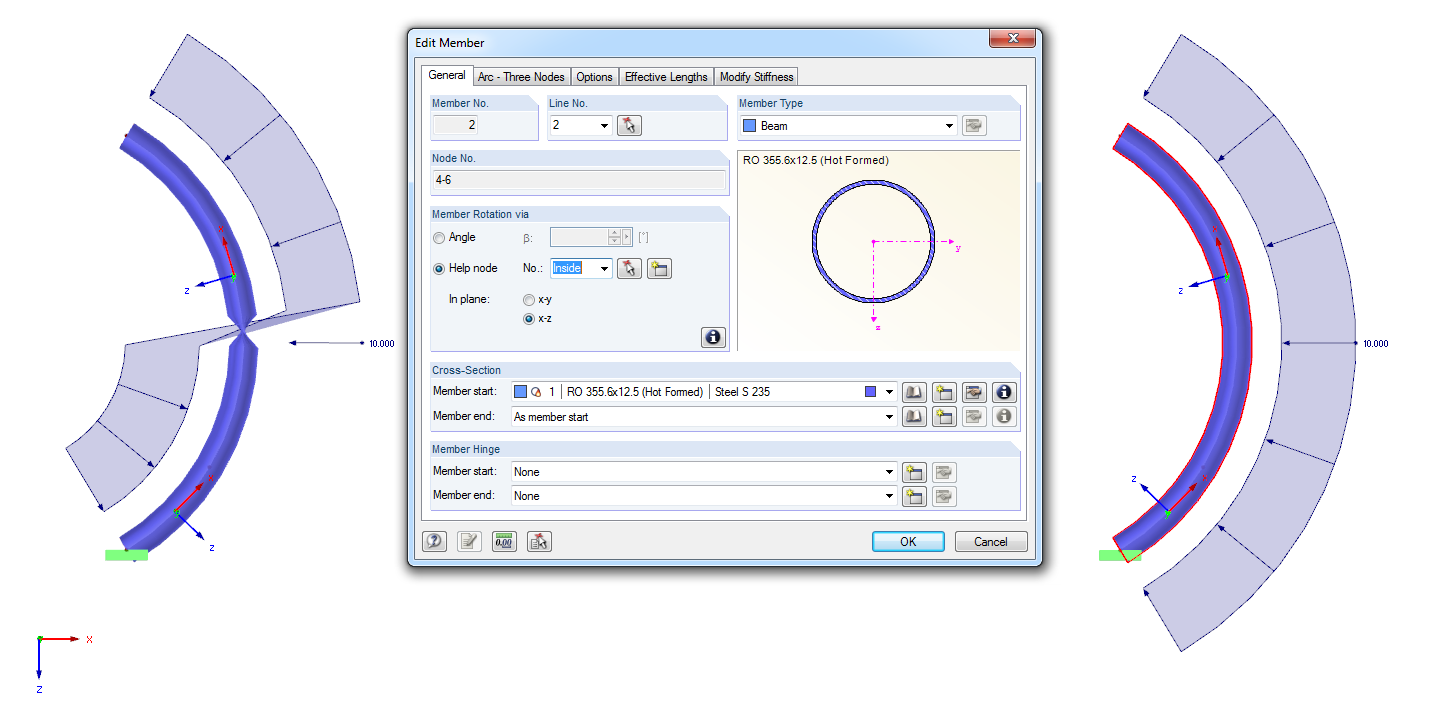
Task: Create new hinge for Member start
Action: click(914, 472)
